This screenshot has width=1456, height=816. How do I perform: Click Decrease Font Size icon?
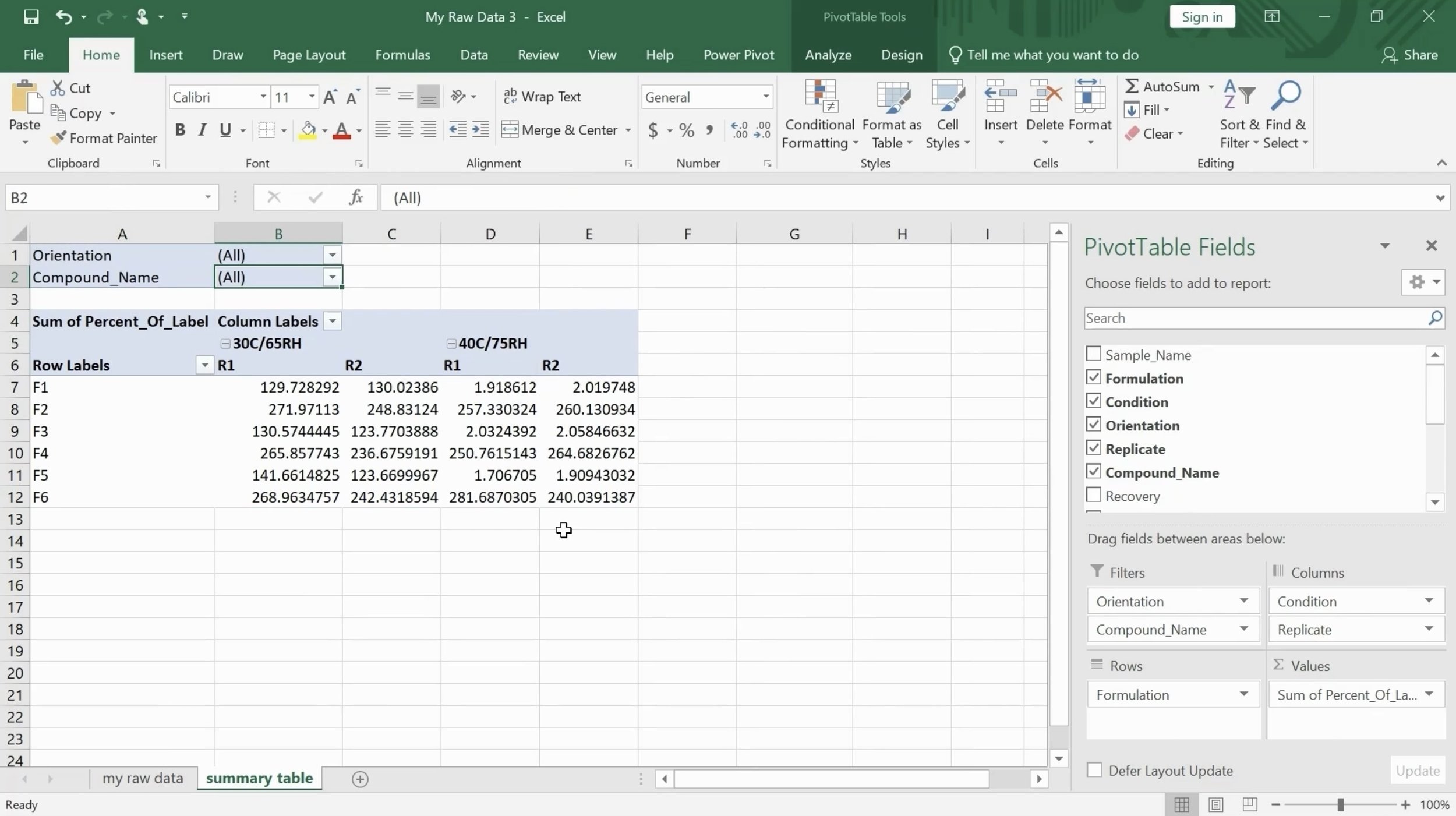[x=352, y=97]
